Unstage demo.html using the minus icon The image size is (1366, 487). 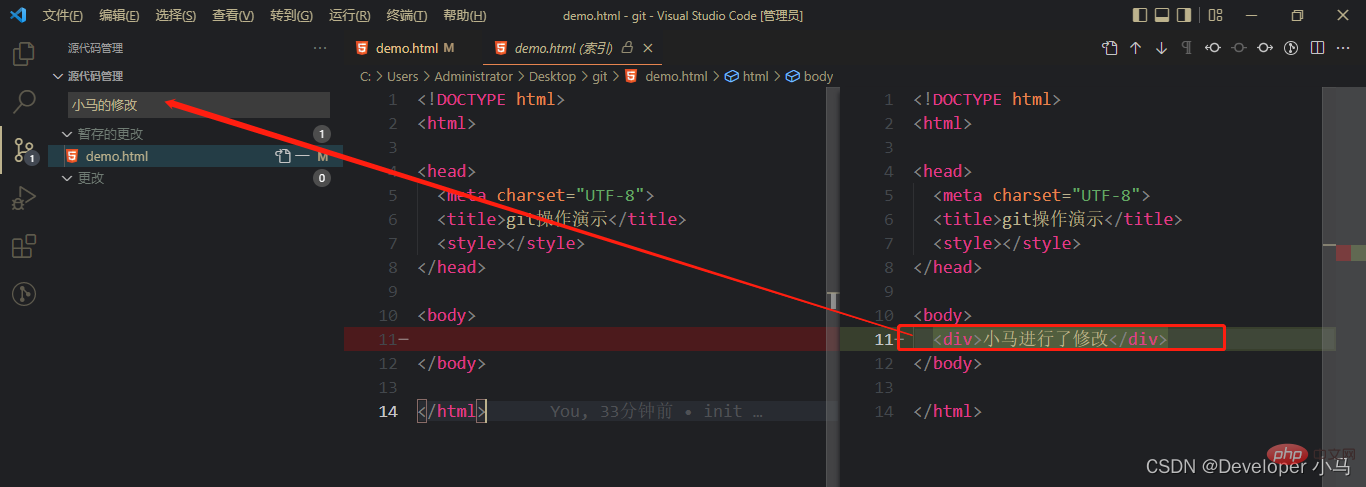pos(302,156)
